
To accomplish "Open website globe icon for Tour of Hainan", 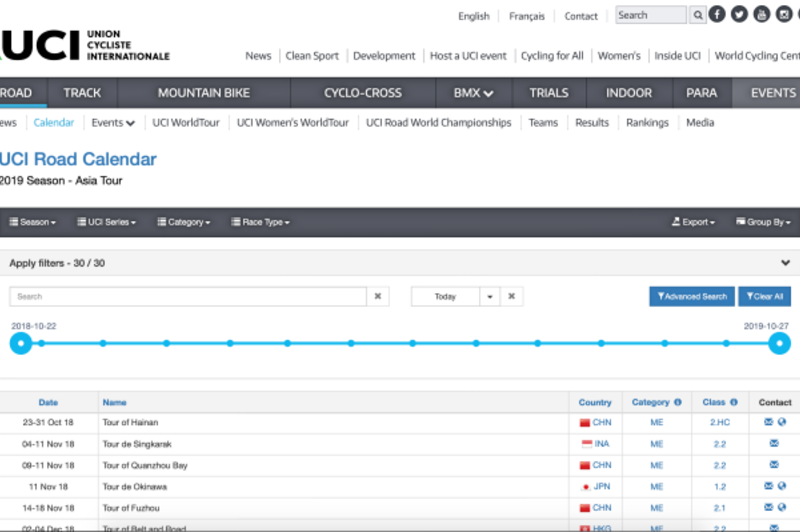I will tap(782, 422).
